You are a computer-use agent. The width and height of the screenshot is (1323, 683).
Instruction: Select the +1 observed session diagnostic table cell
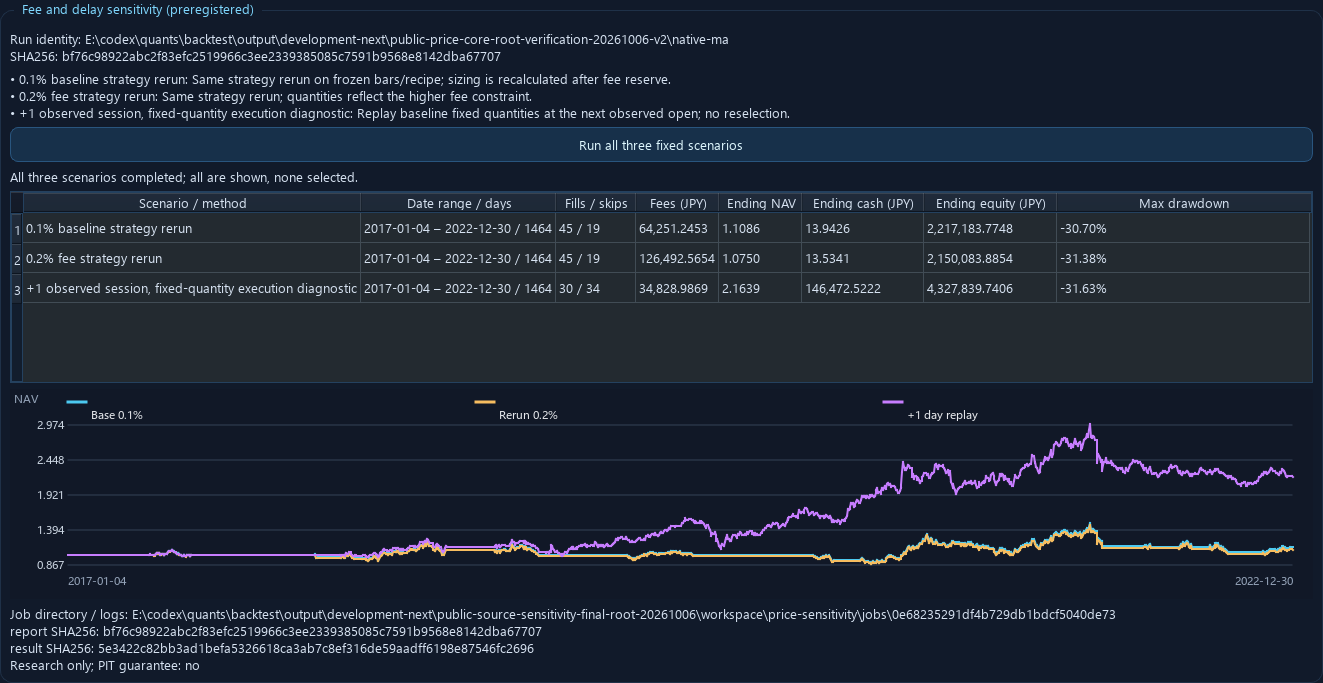[x=192, y=288]
